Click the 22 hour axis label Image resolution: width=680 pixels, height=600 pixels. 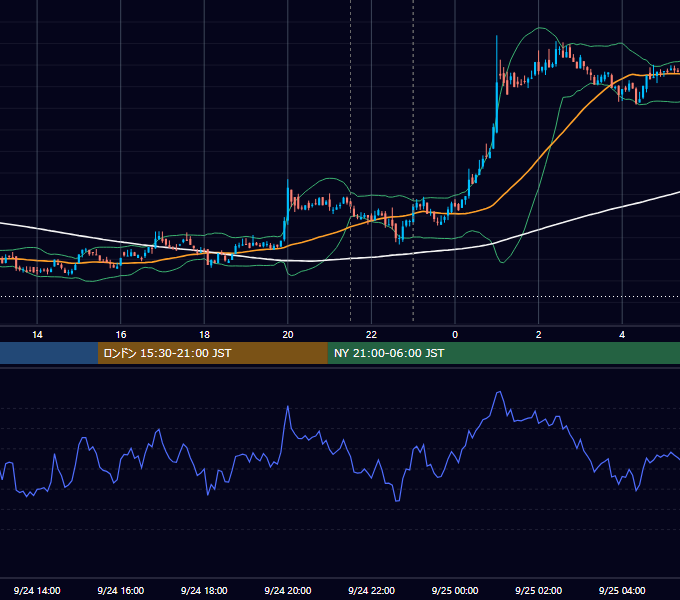[x=371, y=335]
